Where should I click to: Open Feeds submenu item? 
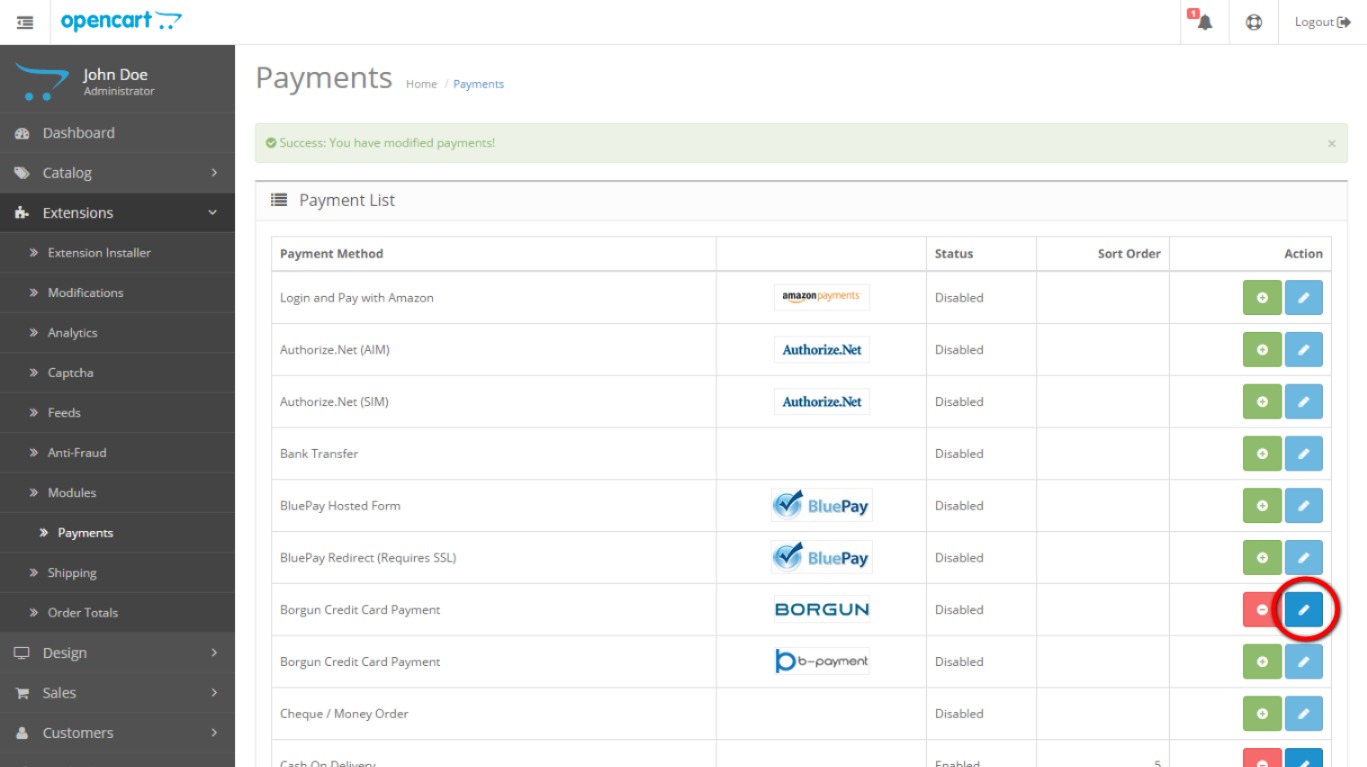[117, 413]
